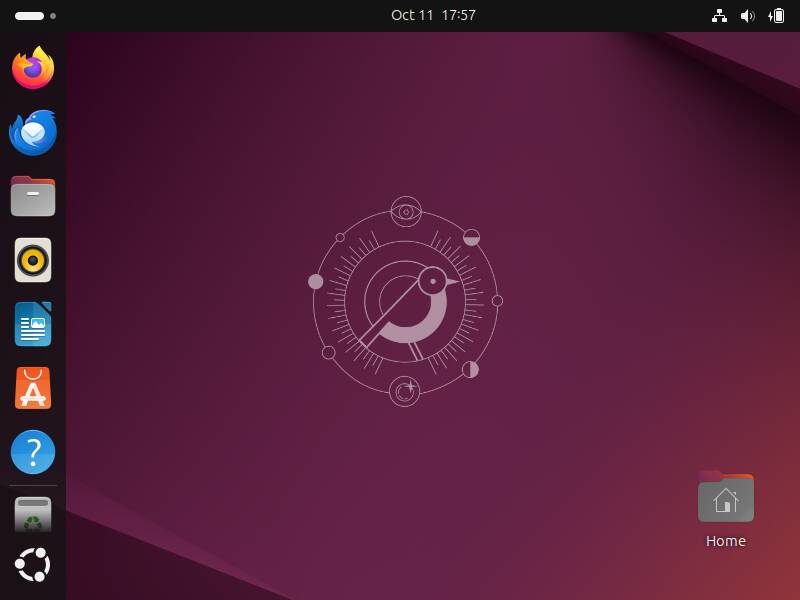
Task: Click the speaker volume icon in top bar
Action: click(747, 16)
